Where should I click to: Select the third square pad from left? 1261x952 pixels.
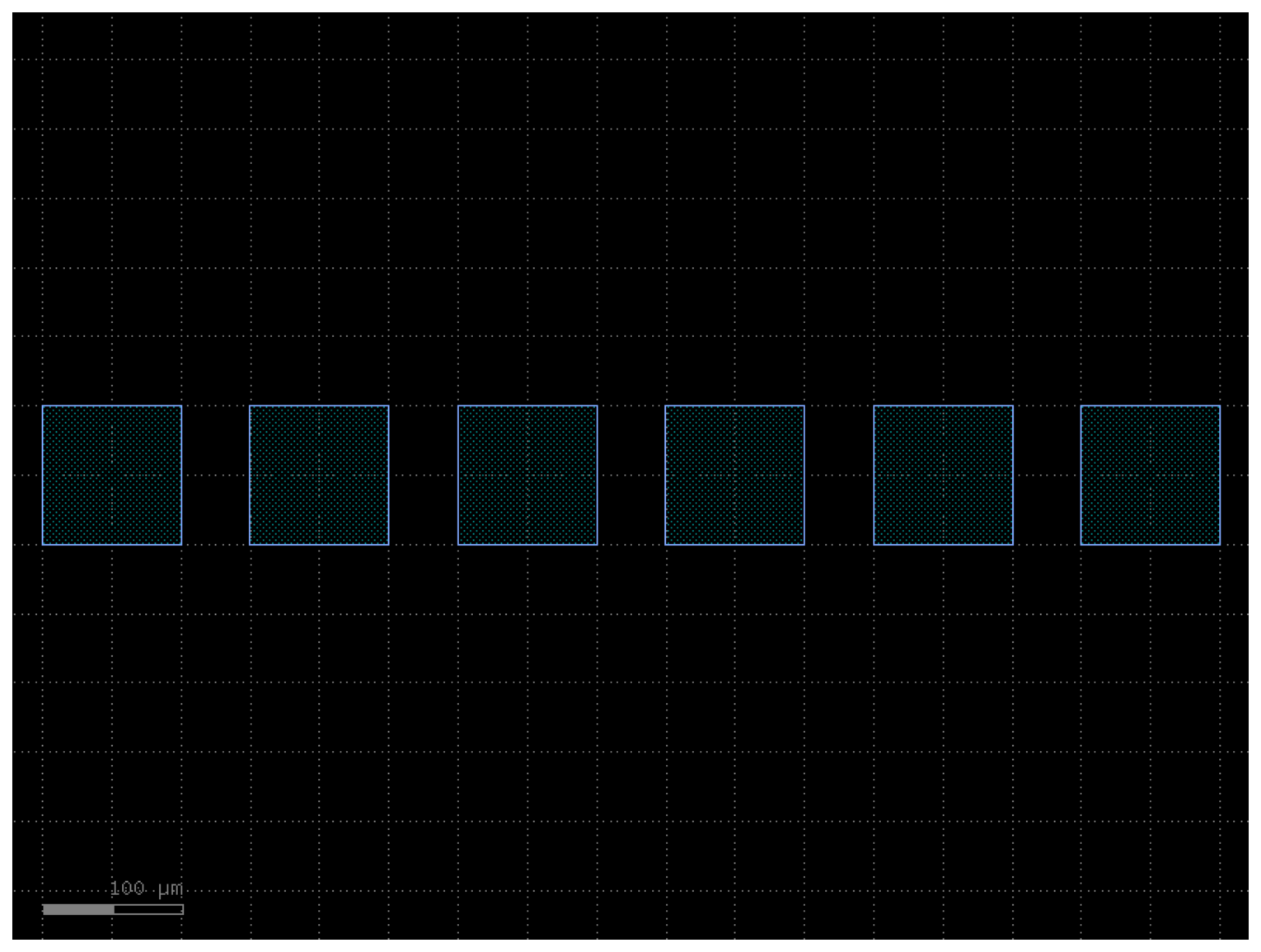[x=527, y=475]
